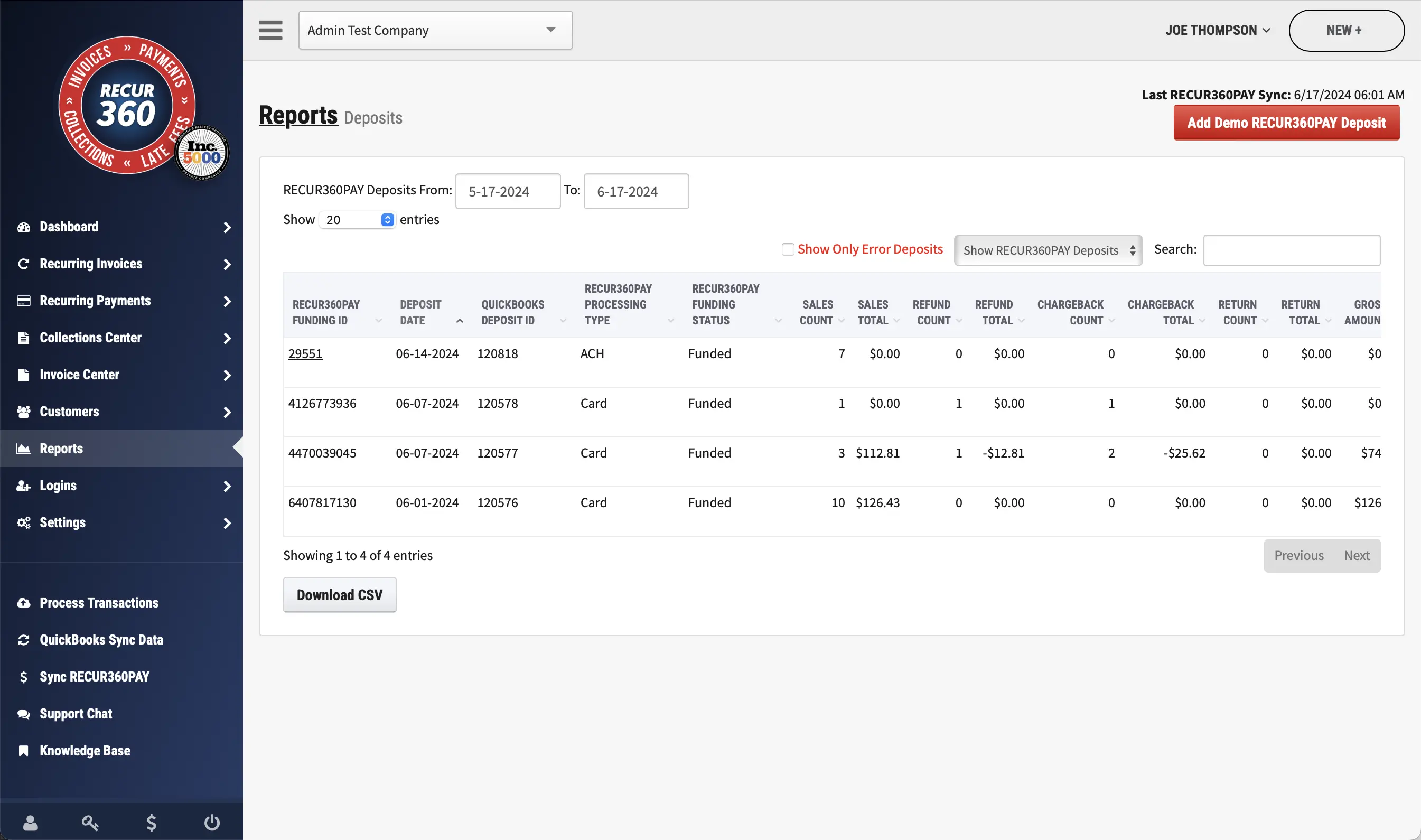
Task: Click the Download CSV button
Action: coord(340,595)
